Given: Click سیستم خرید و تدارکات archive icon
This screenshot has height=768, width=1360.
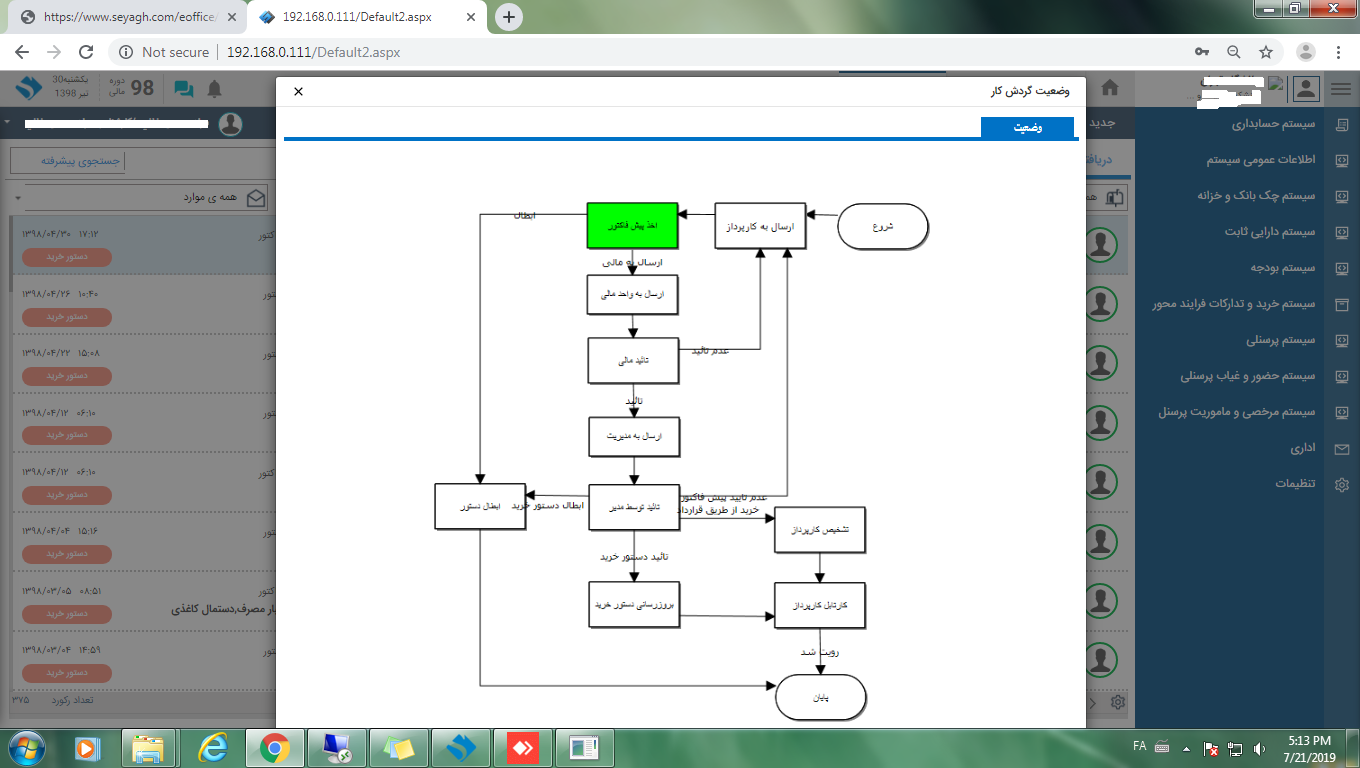Looking at the screenshot, I should 1341,304.
